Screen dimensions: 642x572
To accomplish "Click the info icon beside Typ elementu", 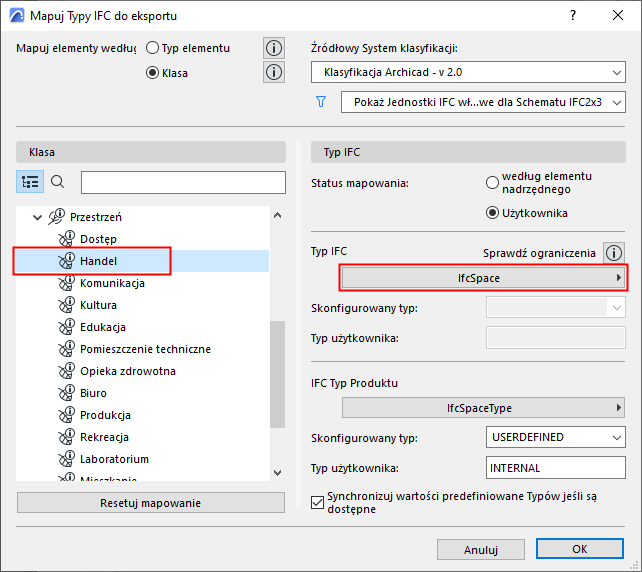I will (274, 48).
